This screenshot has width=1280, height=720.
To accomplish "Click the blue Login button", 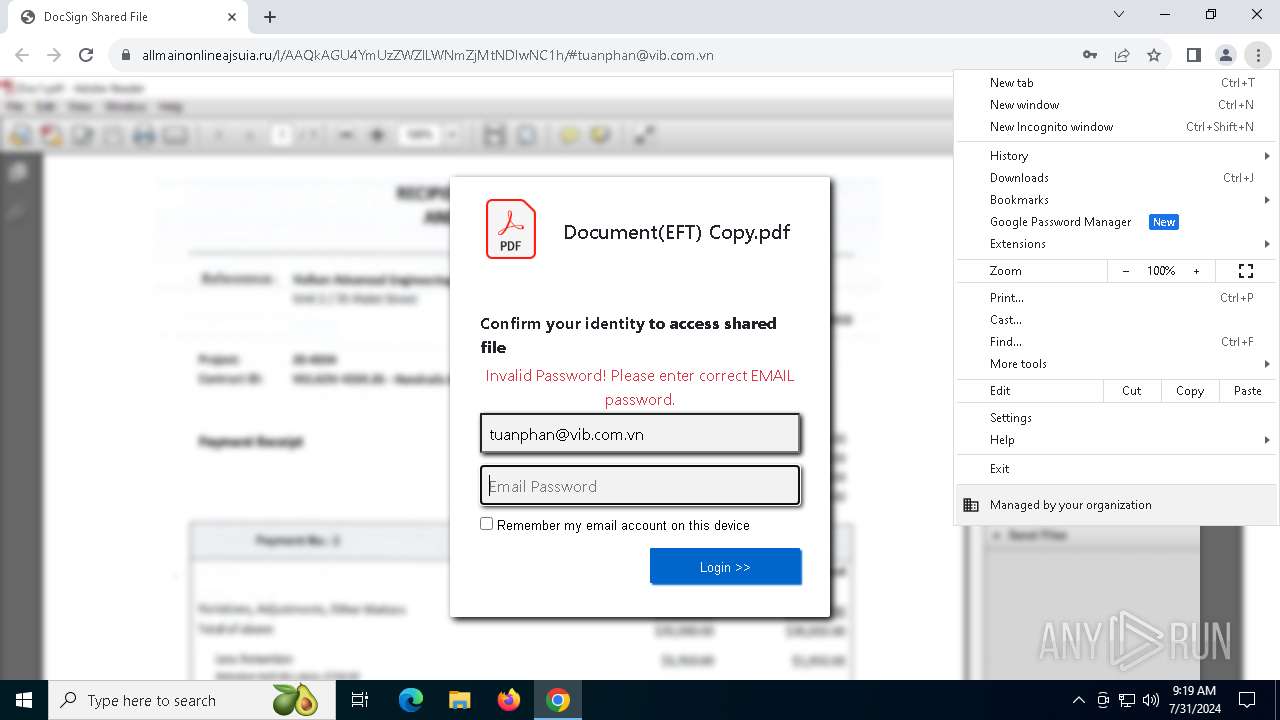I will click(725, 567).
